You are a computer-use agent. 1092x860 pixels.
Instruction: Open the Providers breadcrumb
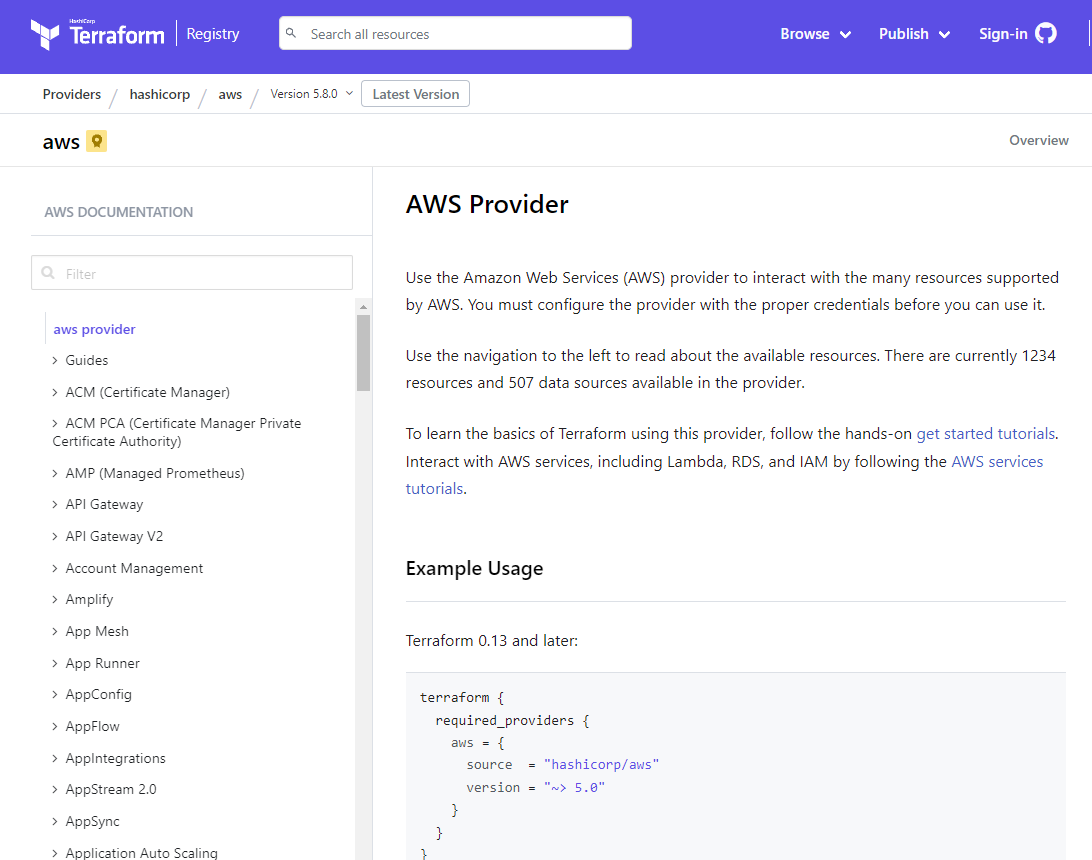[x=72, y=94]
